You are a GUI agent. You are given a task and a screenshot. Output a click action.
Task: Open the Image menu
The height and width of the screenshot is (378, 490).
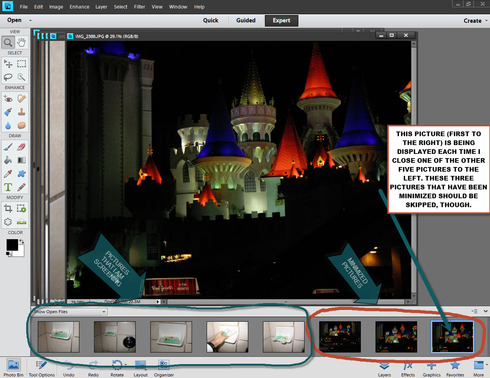click(56, 7)
